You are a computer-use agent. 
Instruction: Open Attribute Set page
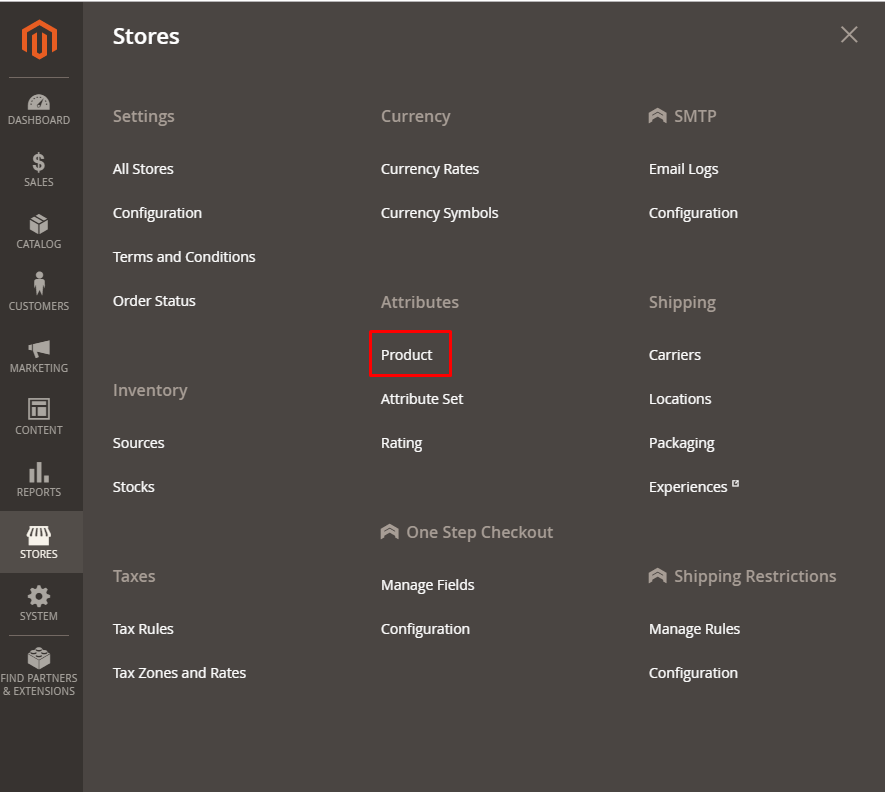(x=422, y=399)
